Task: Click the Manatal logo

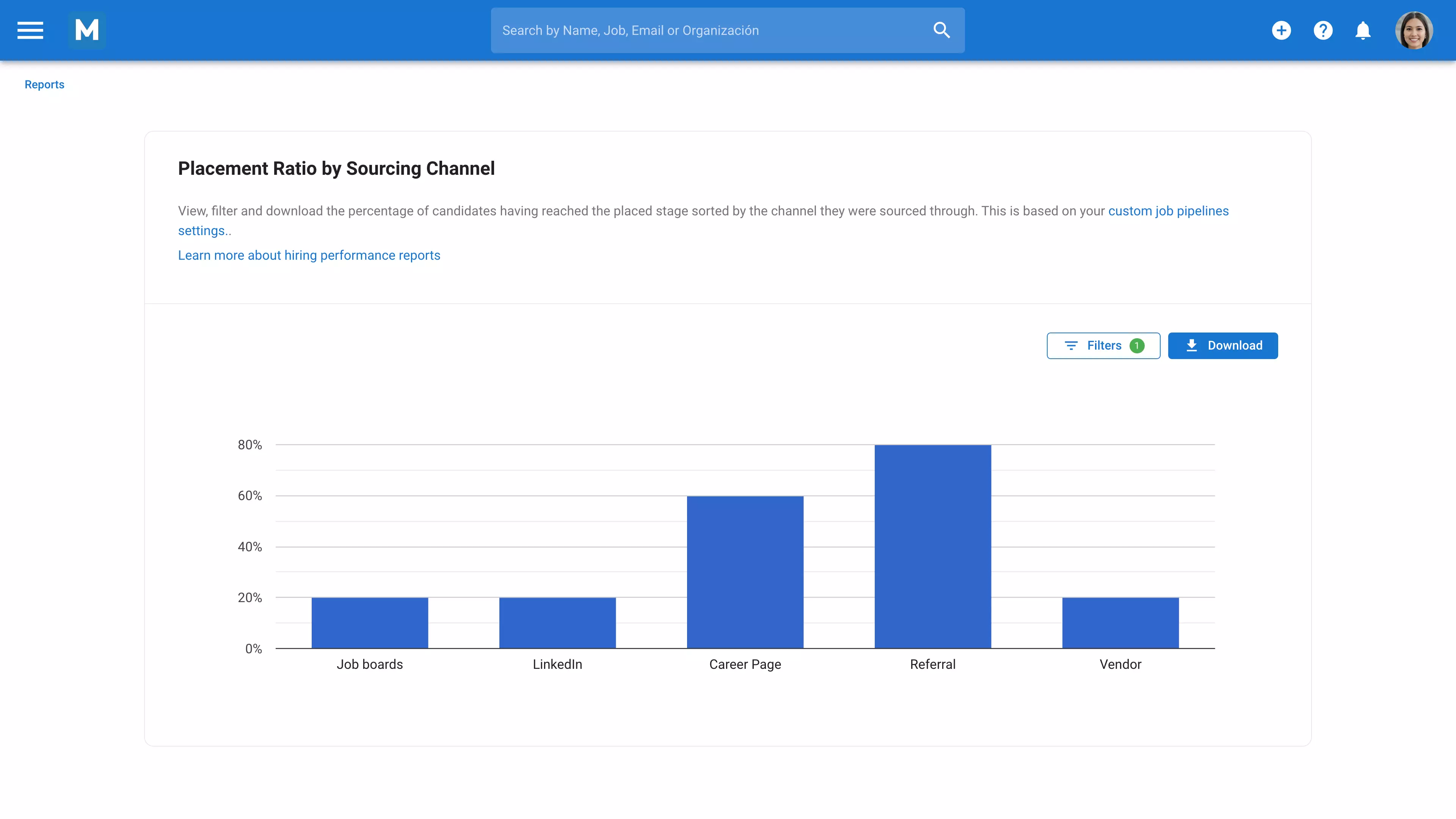Action: [87, 30]
